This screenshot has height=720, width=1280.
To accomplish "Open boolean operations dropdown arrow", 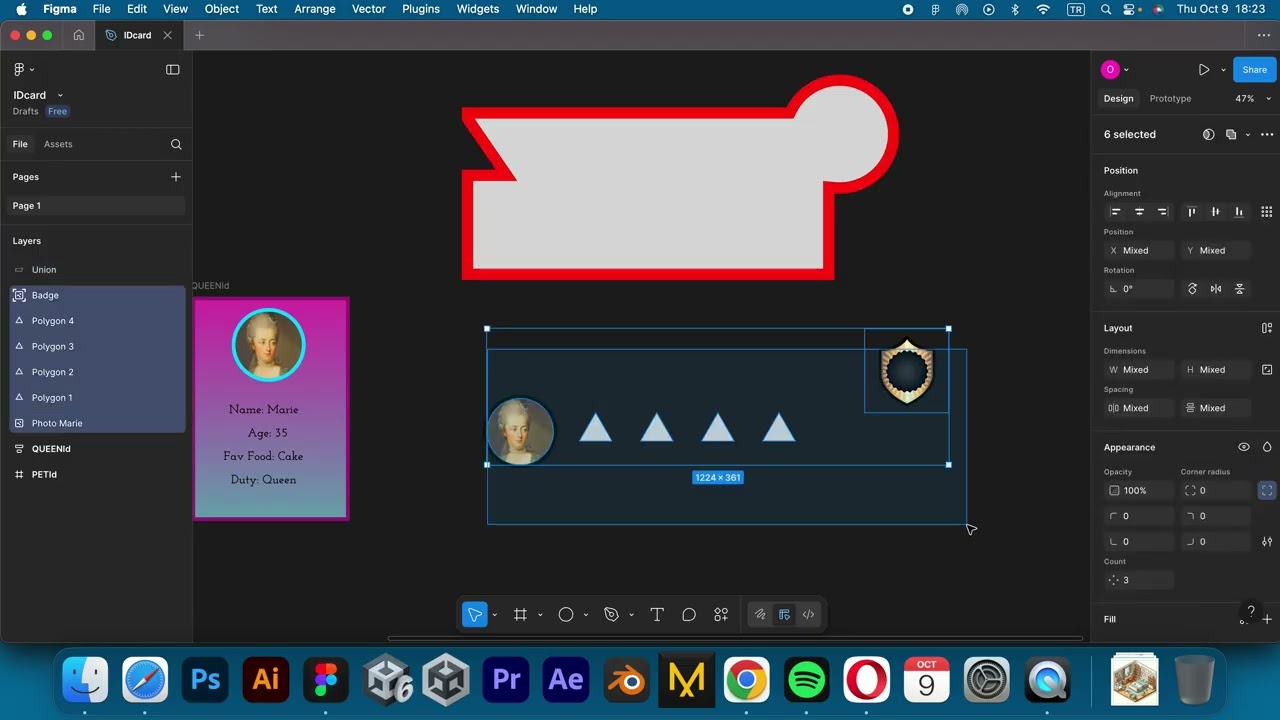I will 1247,135.
